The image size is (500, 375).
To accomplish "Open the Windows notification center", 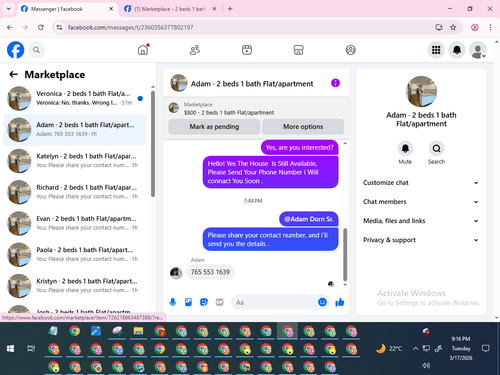I will [x=486, y=349].
